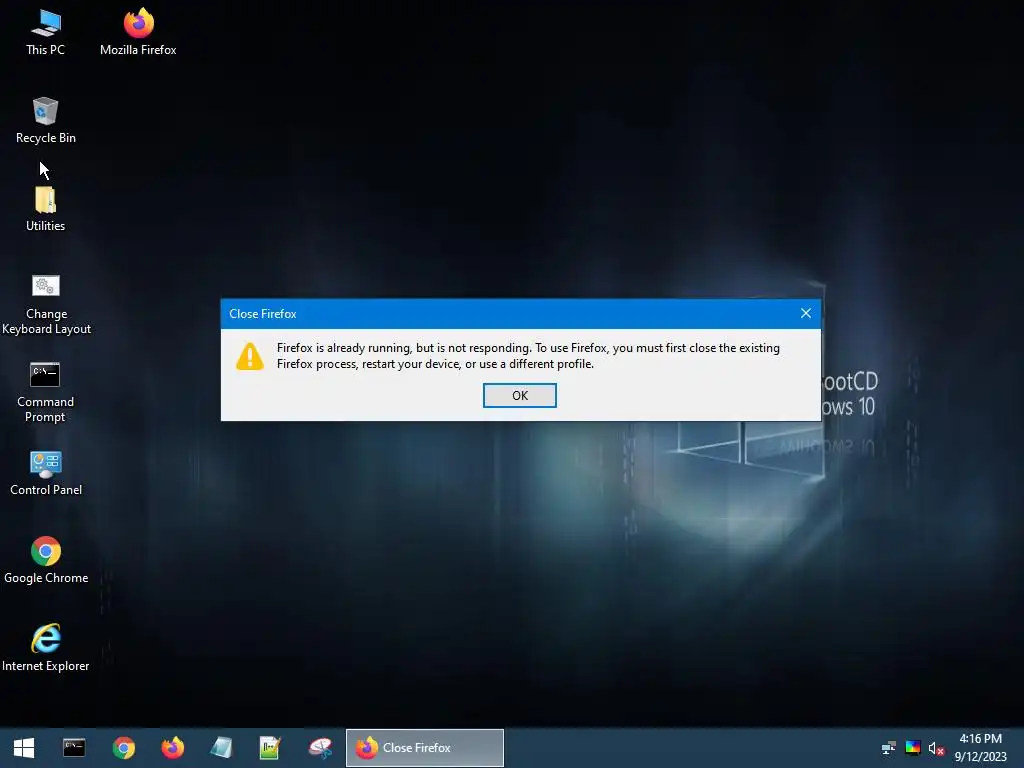The height and width of the screenshot is (768, 1024).
Task: Launch Command Prompt from the taskbar
Action: [x=74, y=748]
